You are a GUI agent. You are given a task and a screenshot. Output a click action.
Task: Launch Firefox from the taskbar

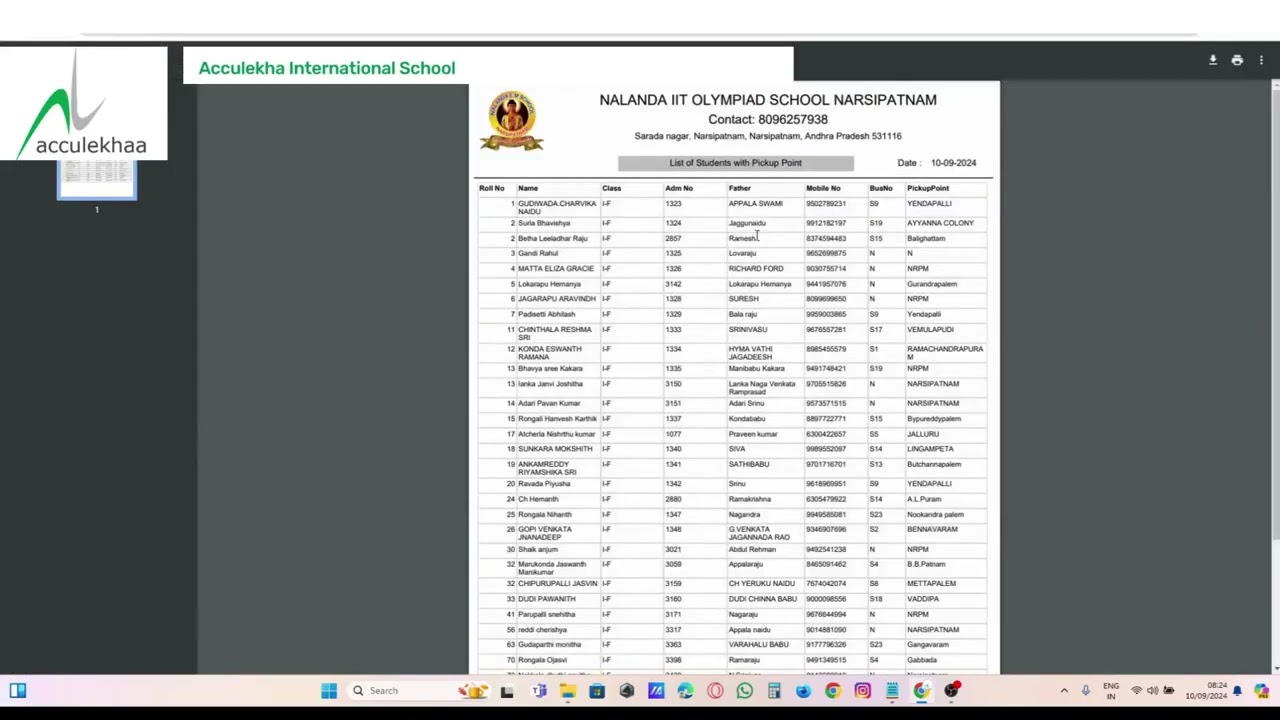click(x=803, y=690)
